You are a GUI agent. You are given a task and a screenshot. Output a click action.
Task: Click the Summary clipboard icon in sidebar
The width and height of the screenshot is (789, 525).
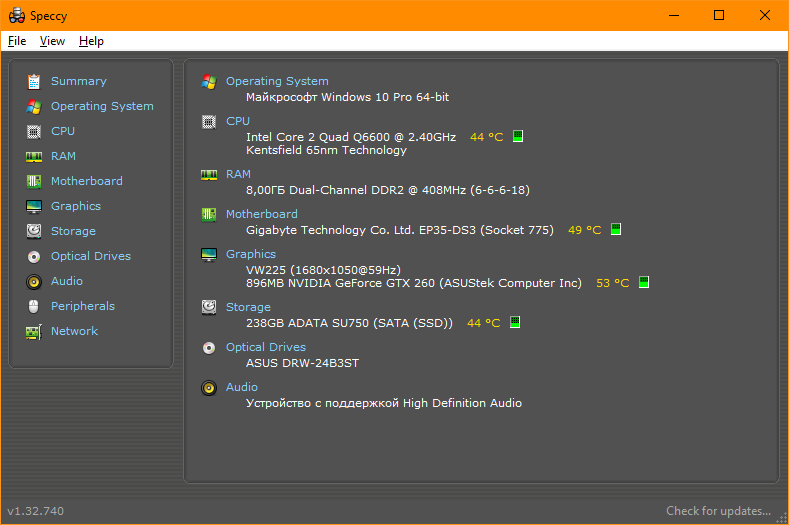(34, 82)
